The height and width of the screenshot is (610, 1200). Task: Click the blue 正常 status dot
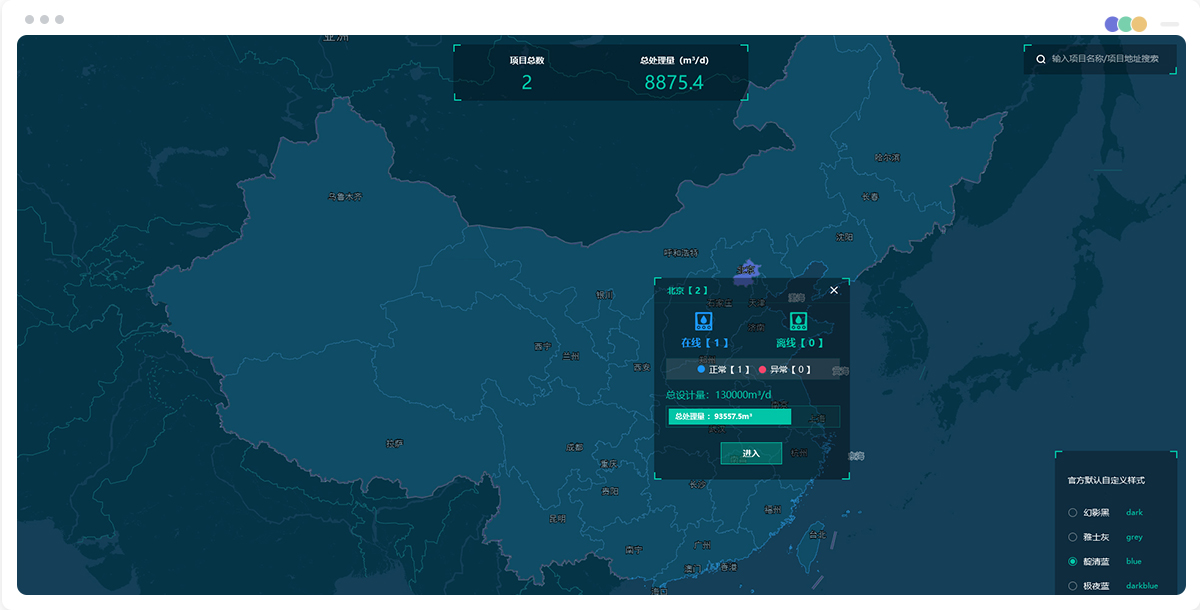pos(702,370)
